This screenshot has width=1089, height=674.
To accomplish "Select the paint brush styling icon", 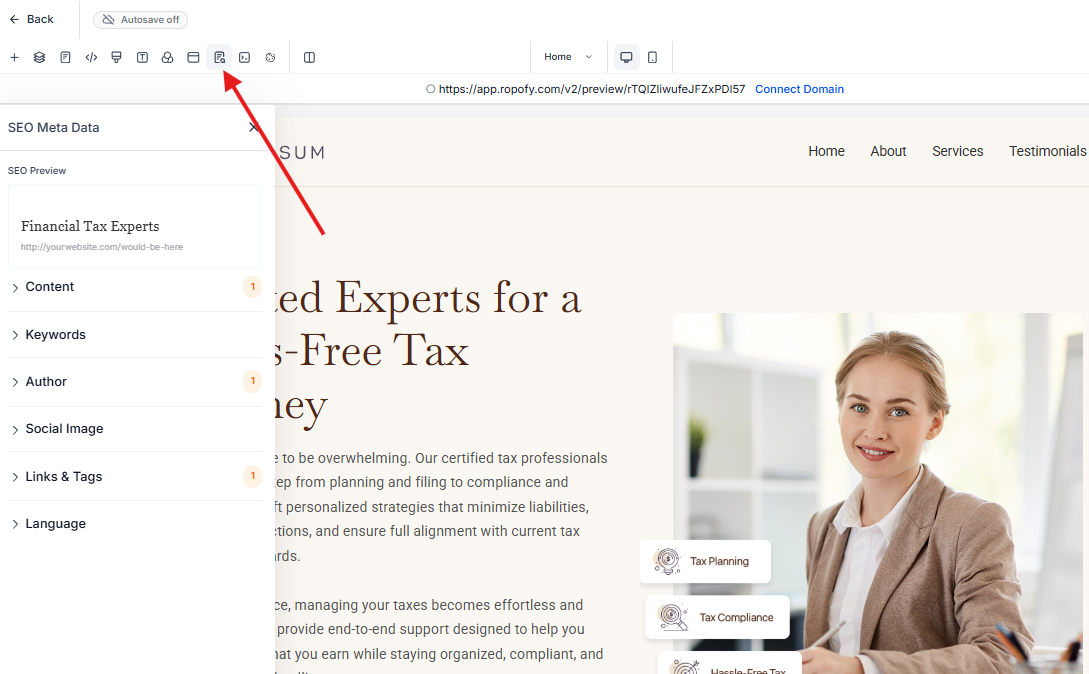I will click(x=117, y=58).
